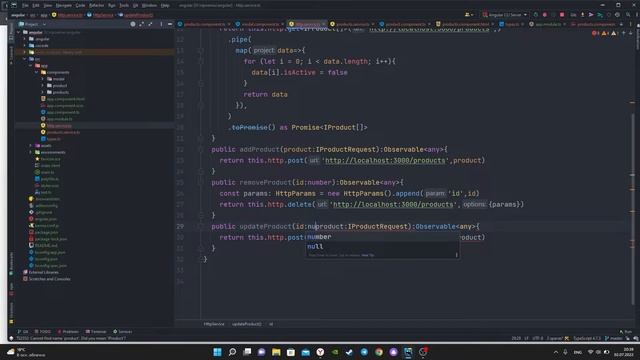Click HttpService breadcrumb at editor bottom
This screenshot has height=360, width=640.
point(214,324)
